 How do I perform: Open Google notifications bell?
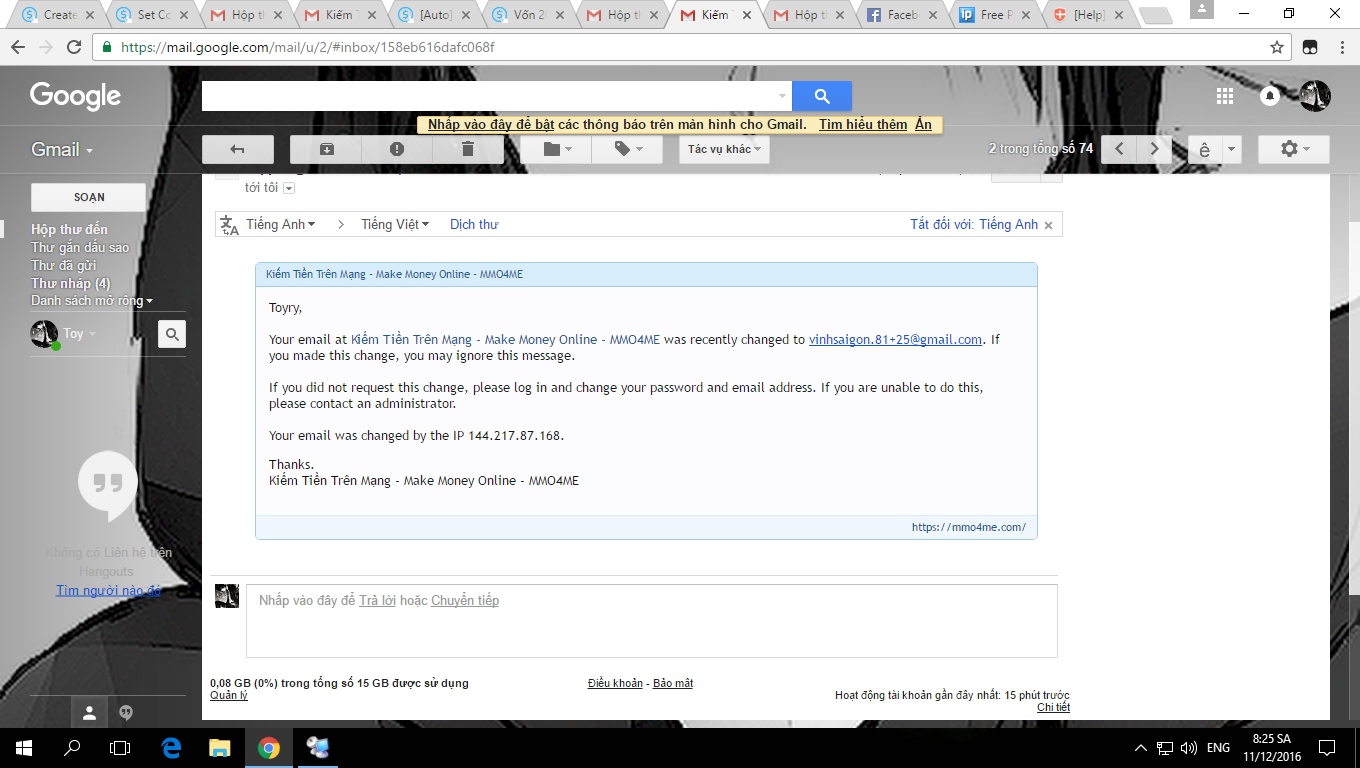pyautogui.click(x=1270, y=96)
